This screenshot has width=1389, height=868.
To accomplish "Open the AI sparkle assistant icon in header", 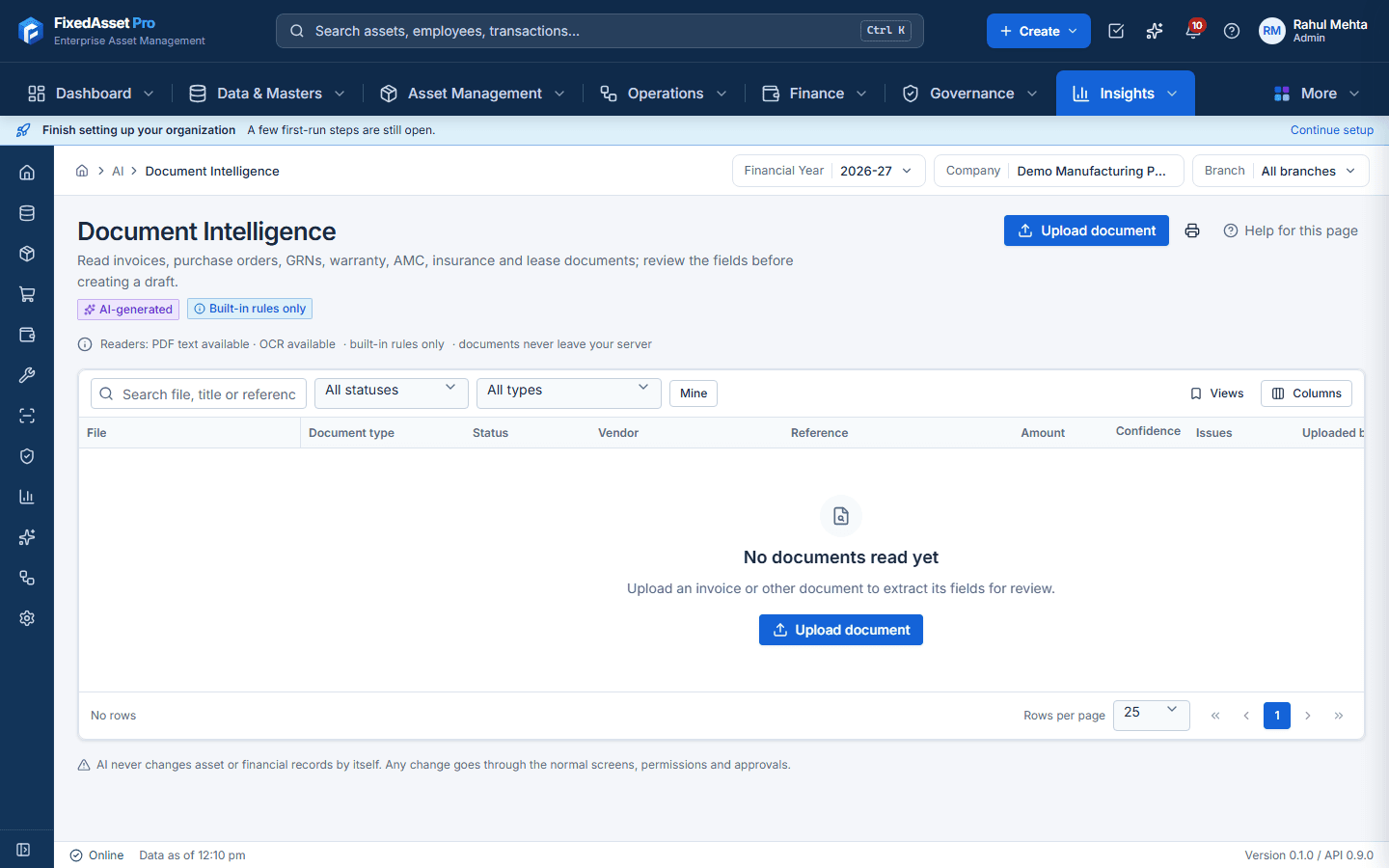I will tap(1155, 31).
